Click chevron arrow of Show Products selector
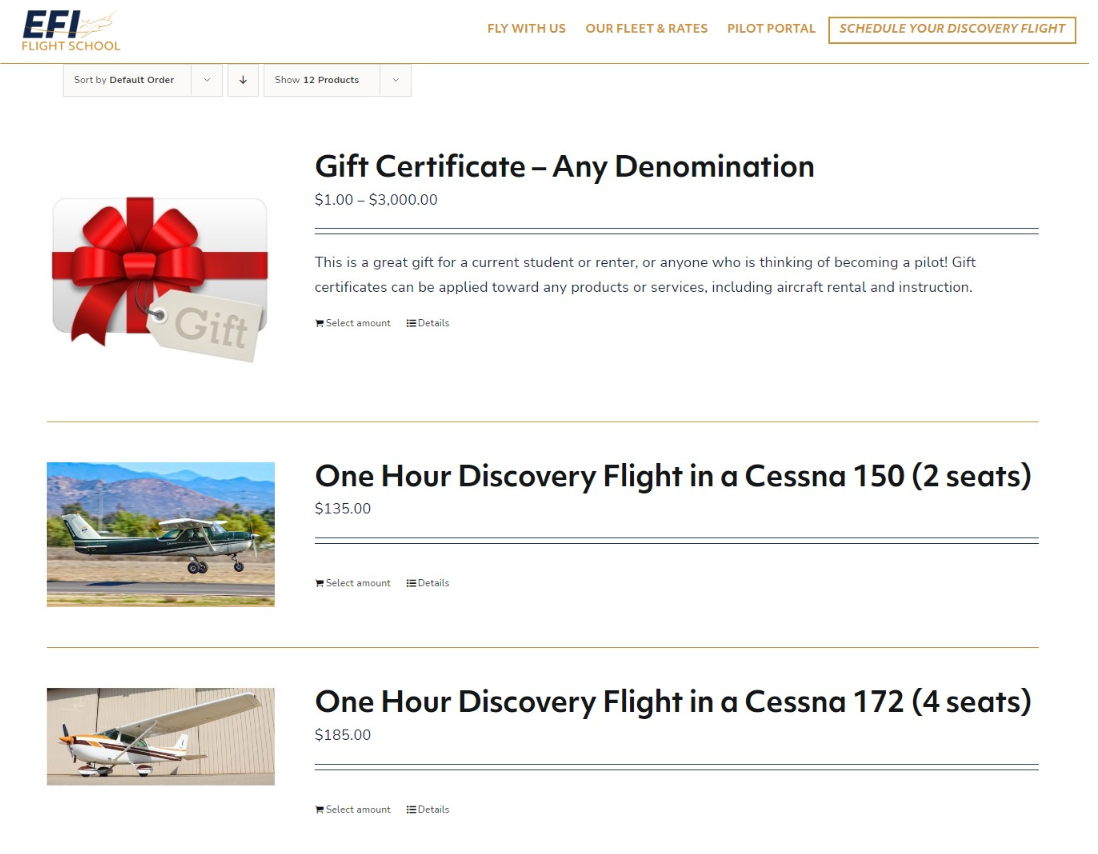The image size is (1098, 854). point(396,80)
